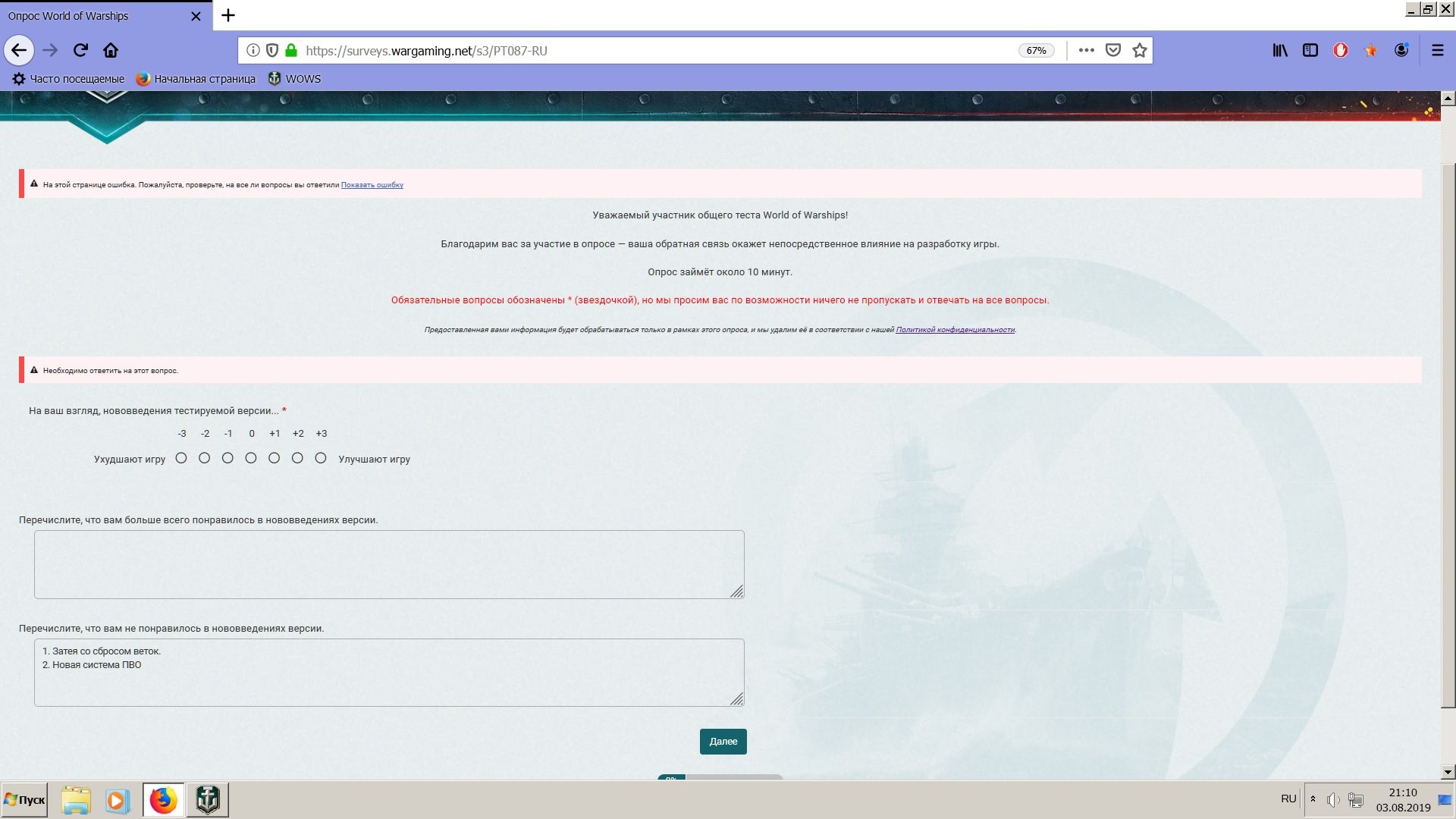The height and width of the screenshot is (819, 1456).
Task: Open the Начальная страница bookmark
Action: pos(196,79)
